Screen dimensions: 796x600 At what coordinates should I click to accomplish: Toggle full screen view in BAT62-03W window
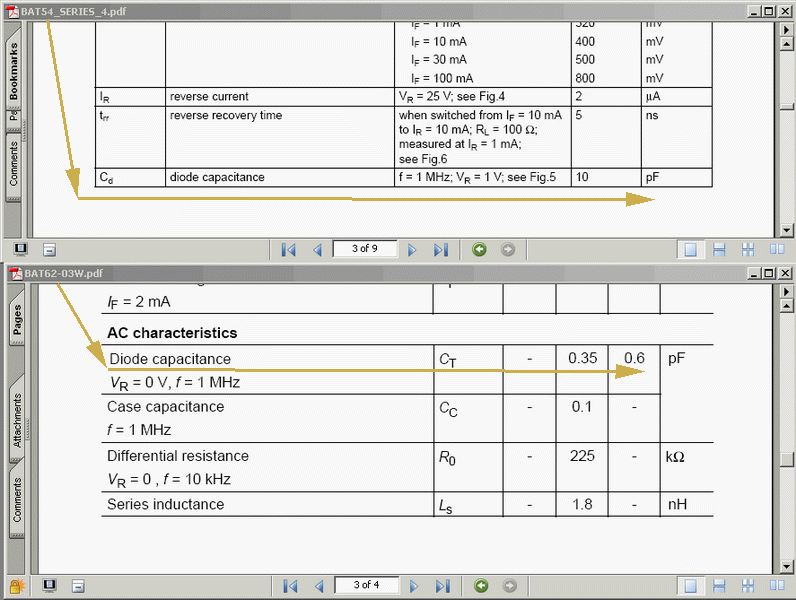(x=49, y=585)
